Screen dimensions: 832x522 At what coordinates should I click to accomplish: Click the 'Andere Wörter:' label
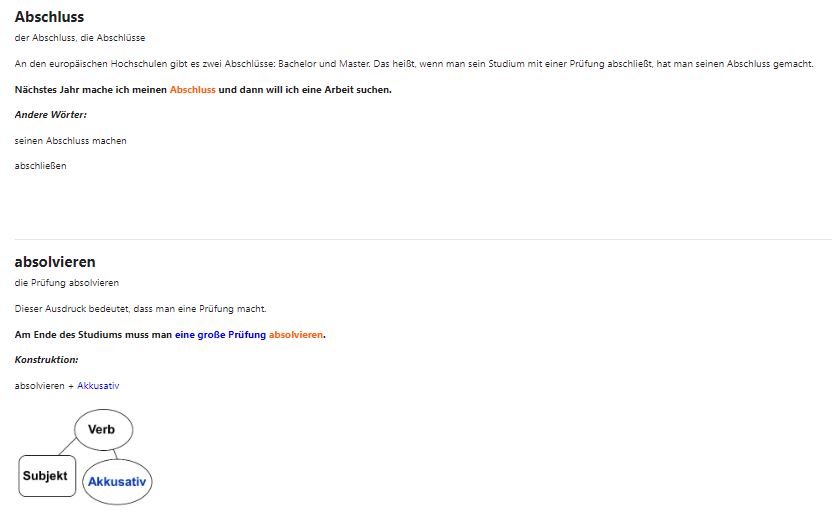click(50, 115)
